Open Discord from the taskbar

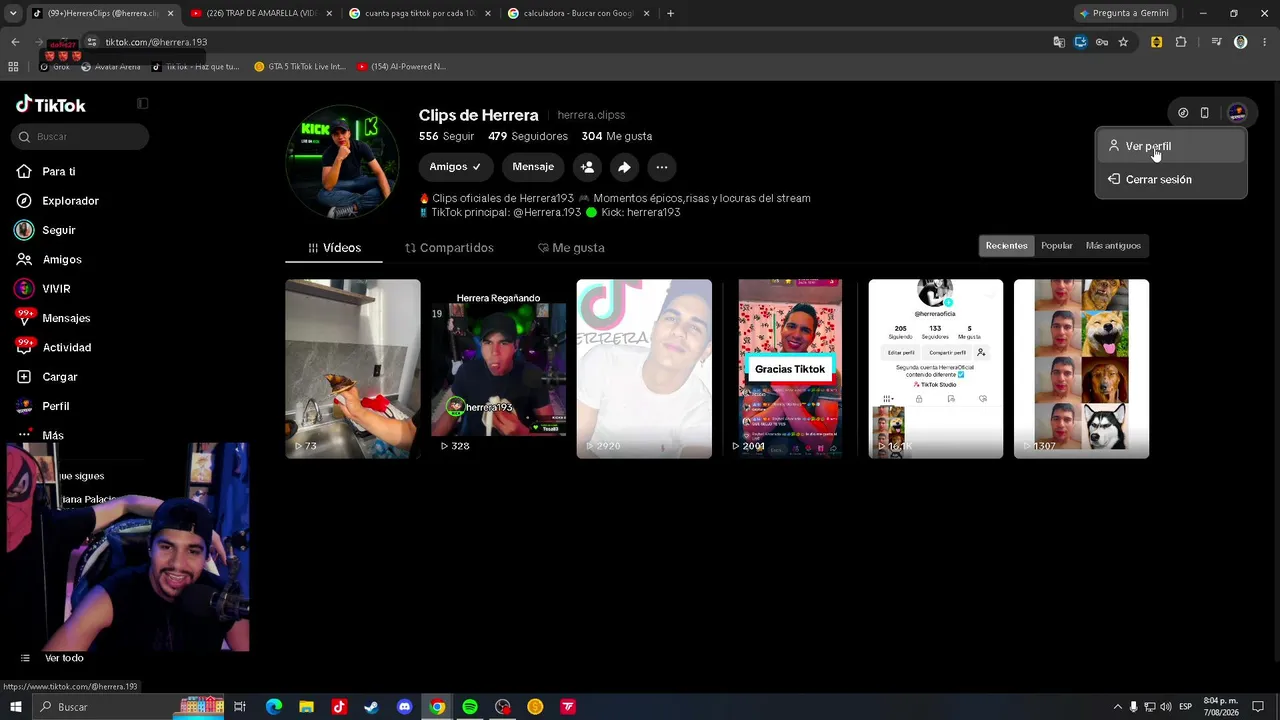point(404,707)
